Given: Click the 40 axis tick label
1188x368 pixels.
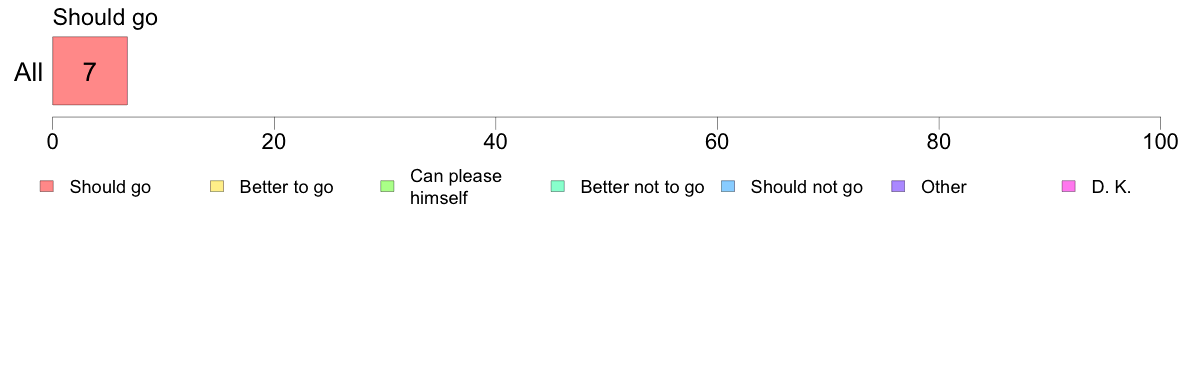Looking at the screenshot, I should (496, 142).
